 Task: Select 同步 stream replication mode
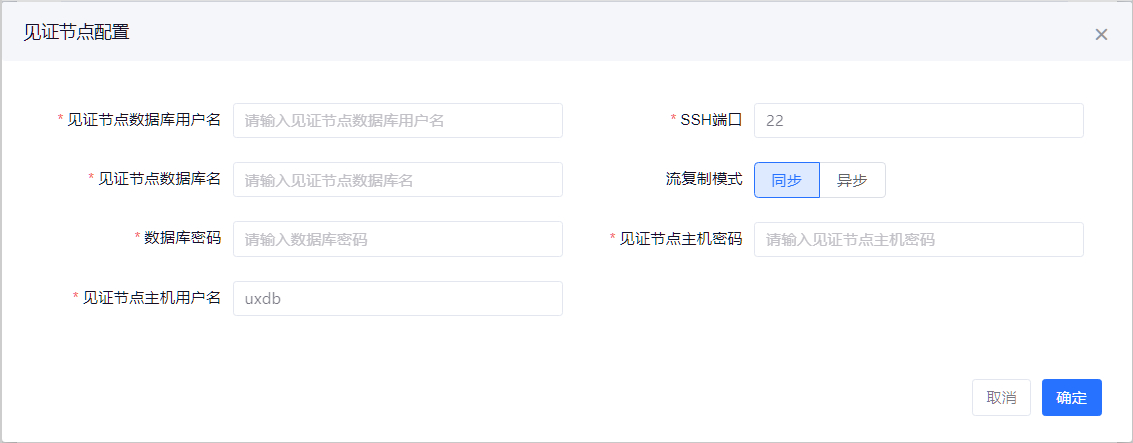point(786,180)
